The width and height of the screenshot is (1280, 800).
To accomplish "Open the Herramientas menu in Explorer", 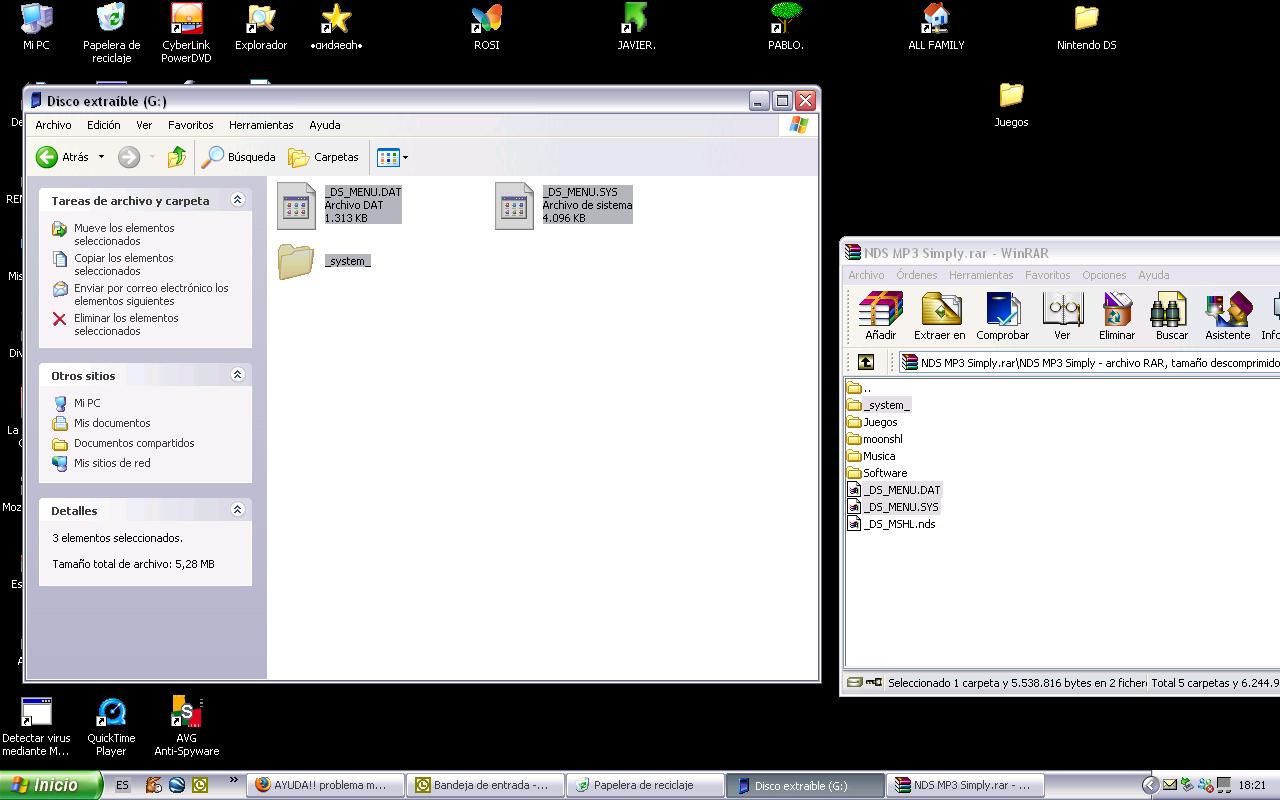I will click(261, 125).
